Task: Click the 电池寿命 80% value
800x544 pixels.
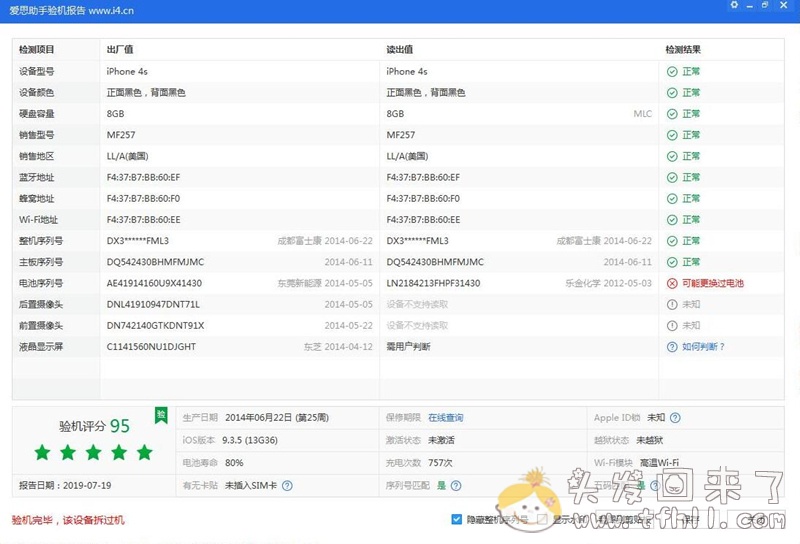Action: [234, 463]
